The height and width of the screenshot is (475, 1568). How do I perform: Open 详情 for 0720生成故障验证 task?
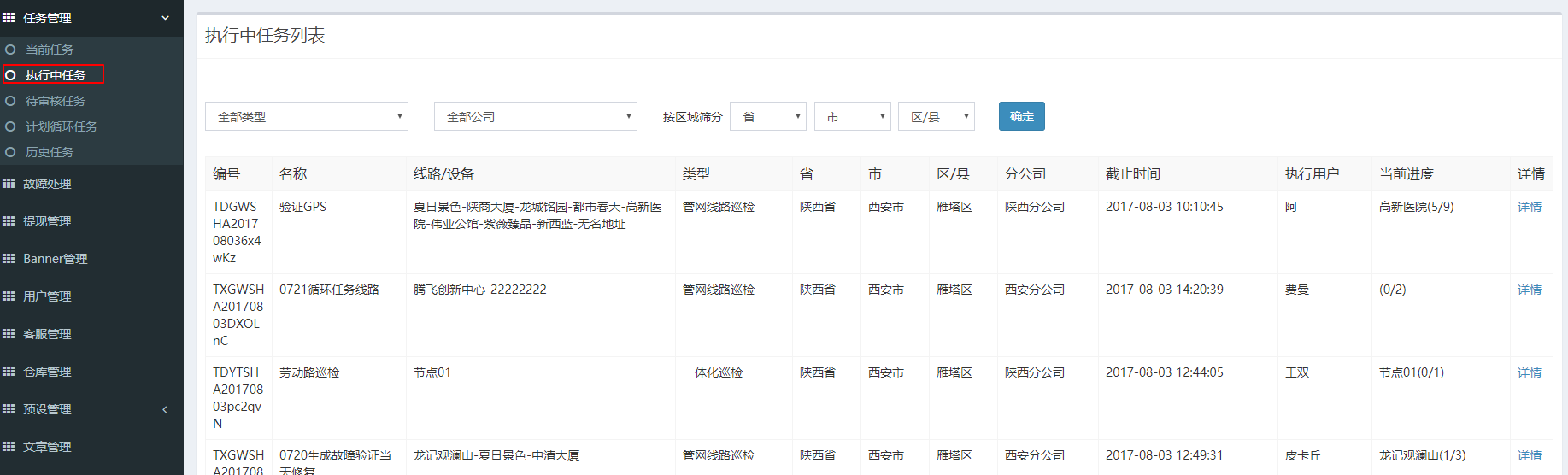[1530, 455]
